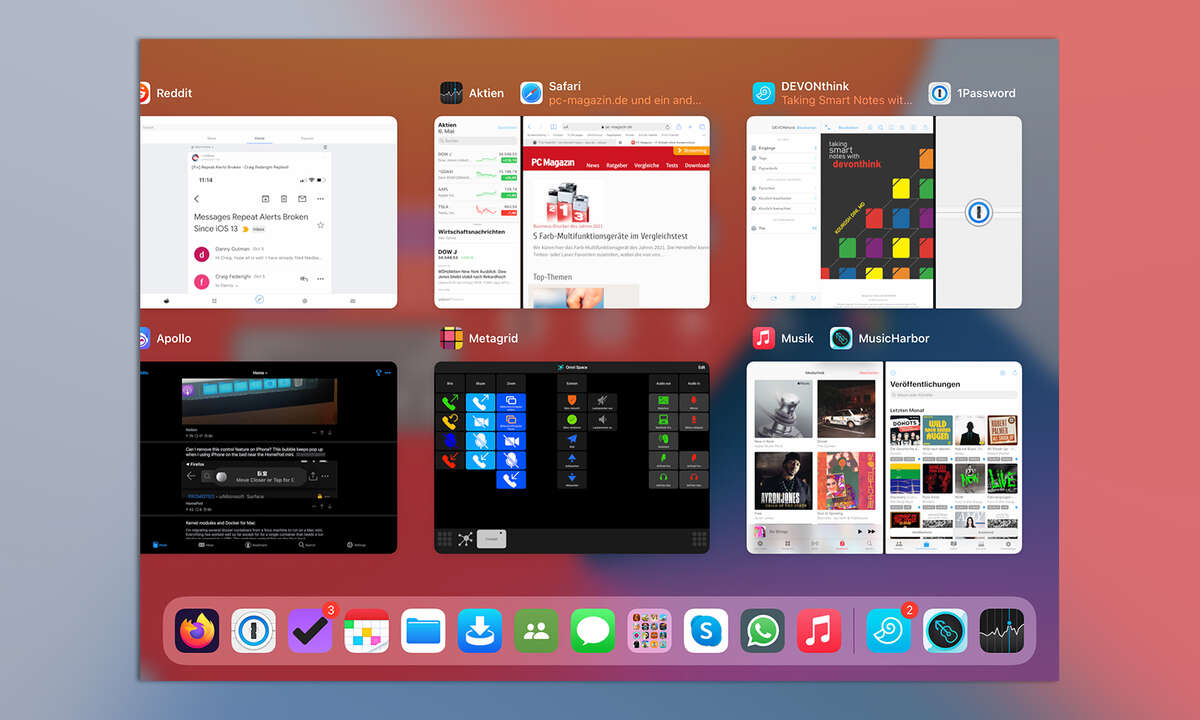Launch 1Password from the dock
1200x720 pixels.
point(253,631)
